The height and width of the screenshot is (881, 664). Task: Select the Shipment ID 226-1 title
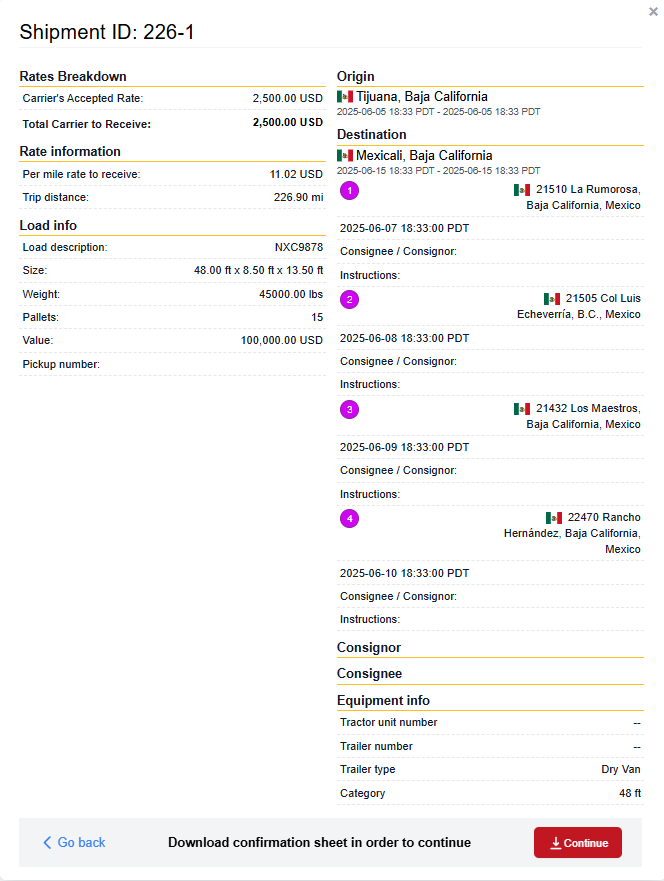coord(107,32)
